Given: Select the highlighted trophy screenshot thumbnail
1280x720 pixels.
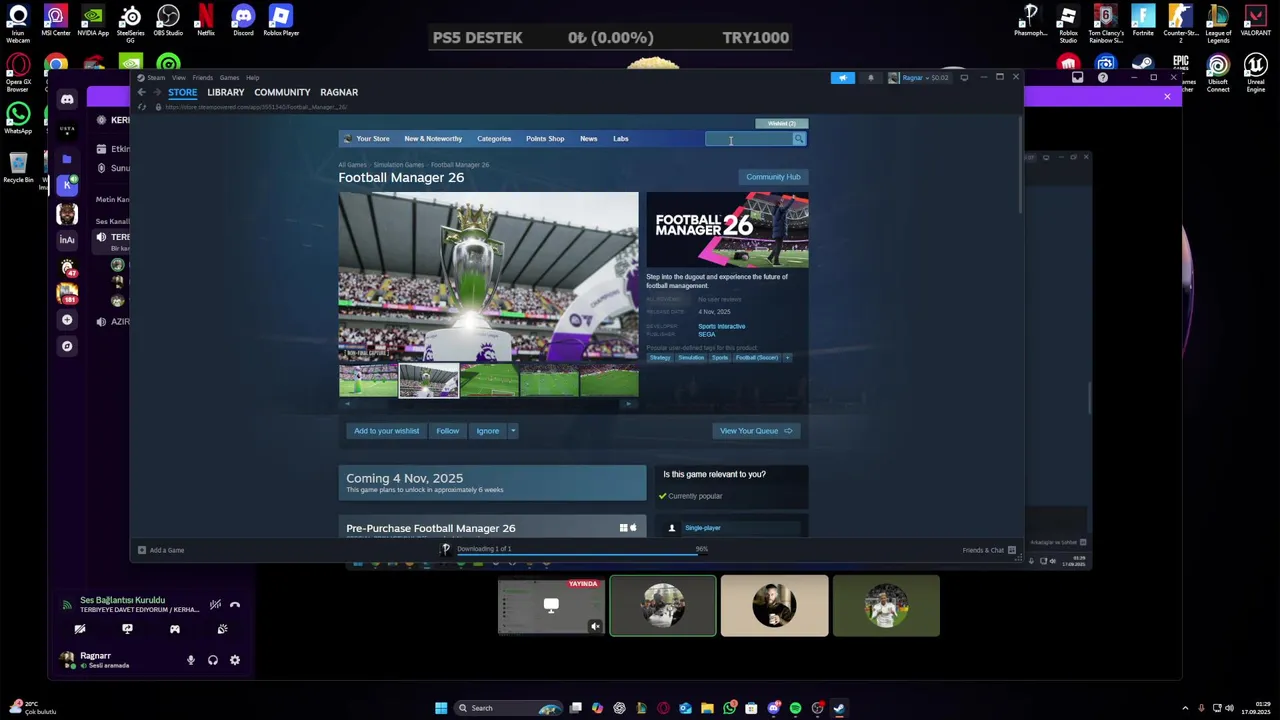Looking at the screenshot, I should (429, 381).
